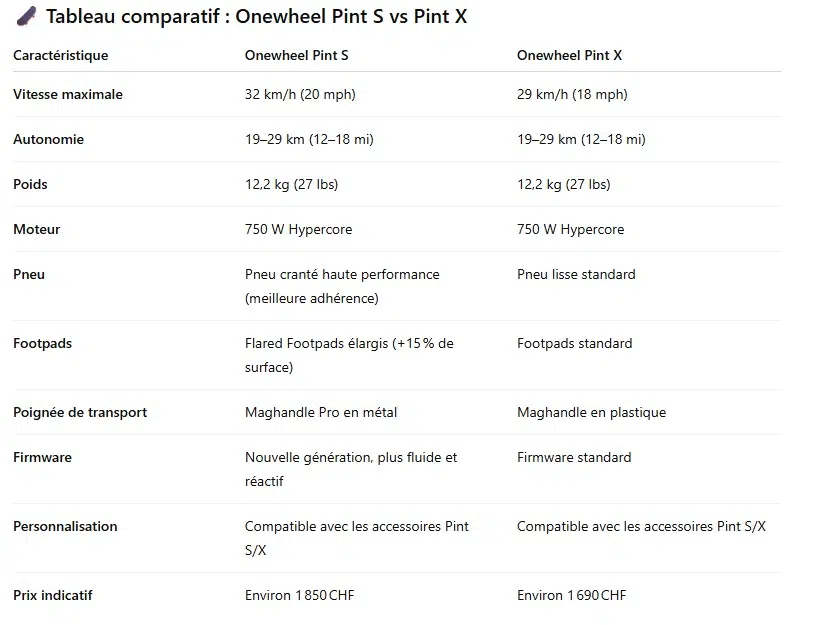Viewport: 821px width, 625px height.
Task: Click the Pint S '750 W Hypercore' cell
Action: (298, 229)
